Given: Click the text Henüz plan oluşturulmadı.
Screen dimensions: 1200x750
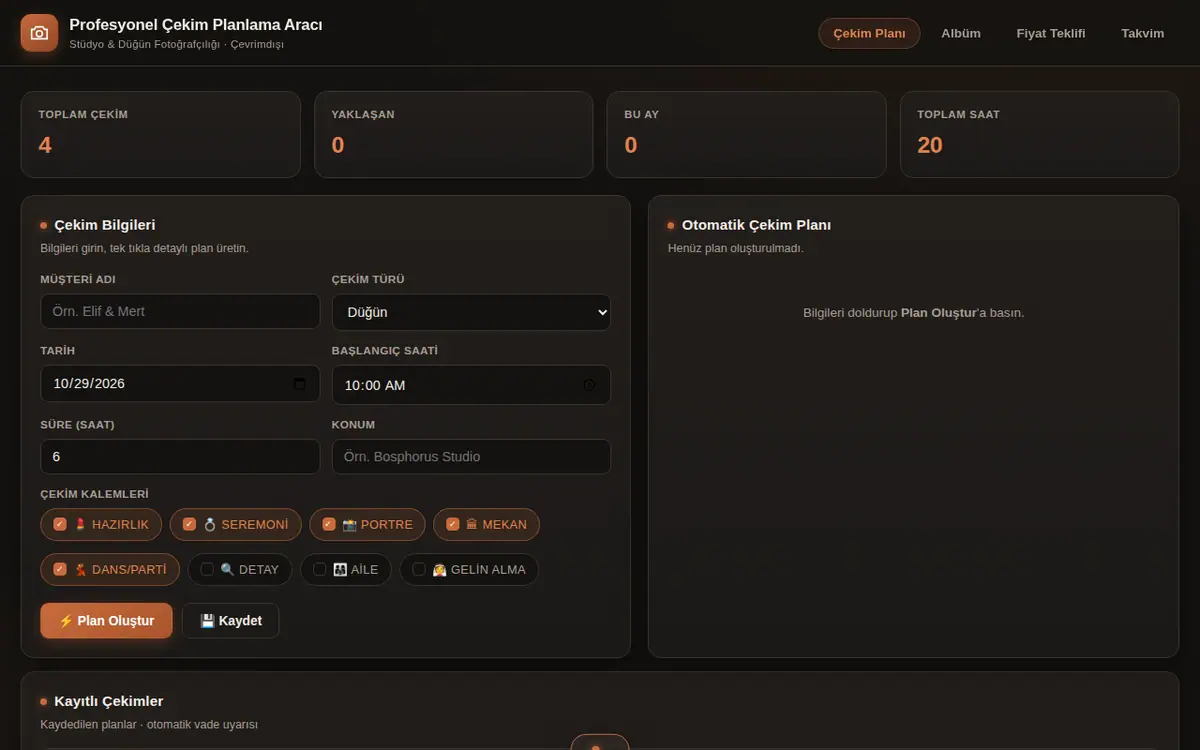Looking at the screenshot, I should (736, 248).
